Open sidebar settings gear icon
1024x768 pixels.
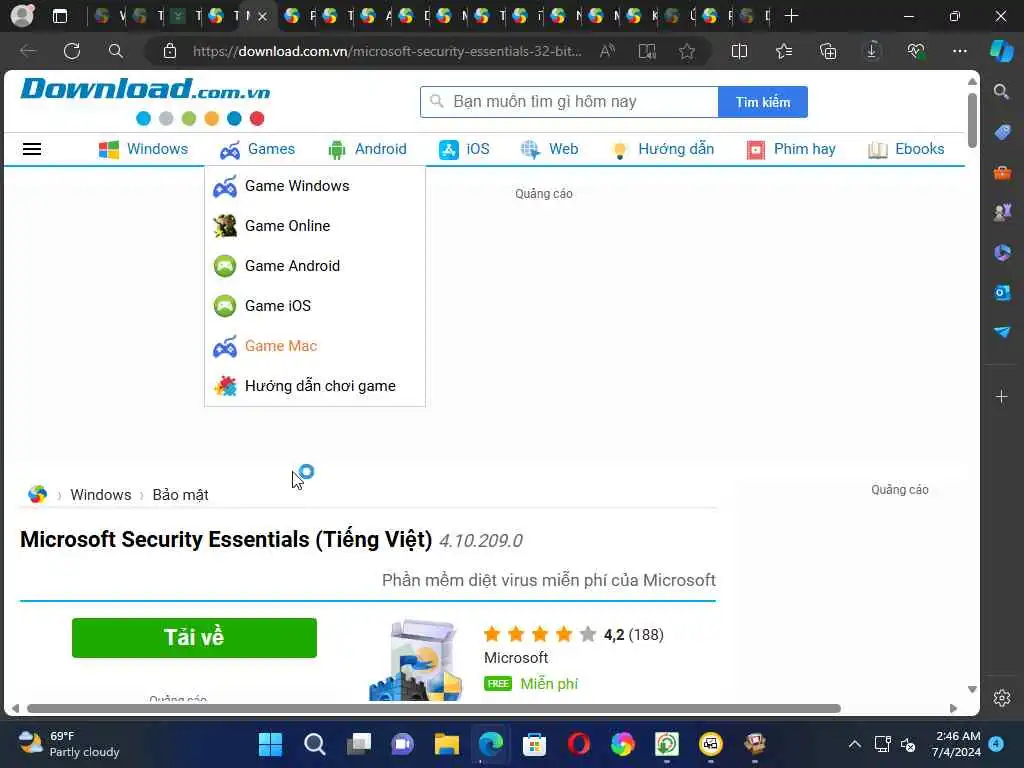pyautogui.click(x=1002, y=698)
